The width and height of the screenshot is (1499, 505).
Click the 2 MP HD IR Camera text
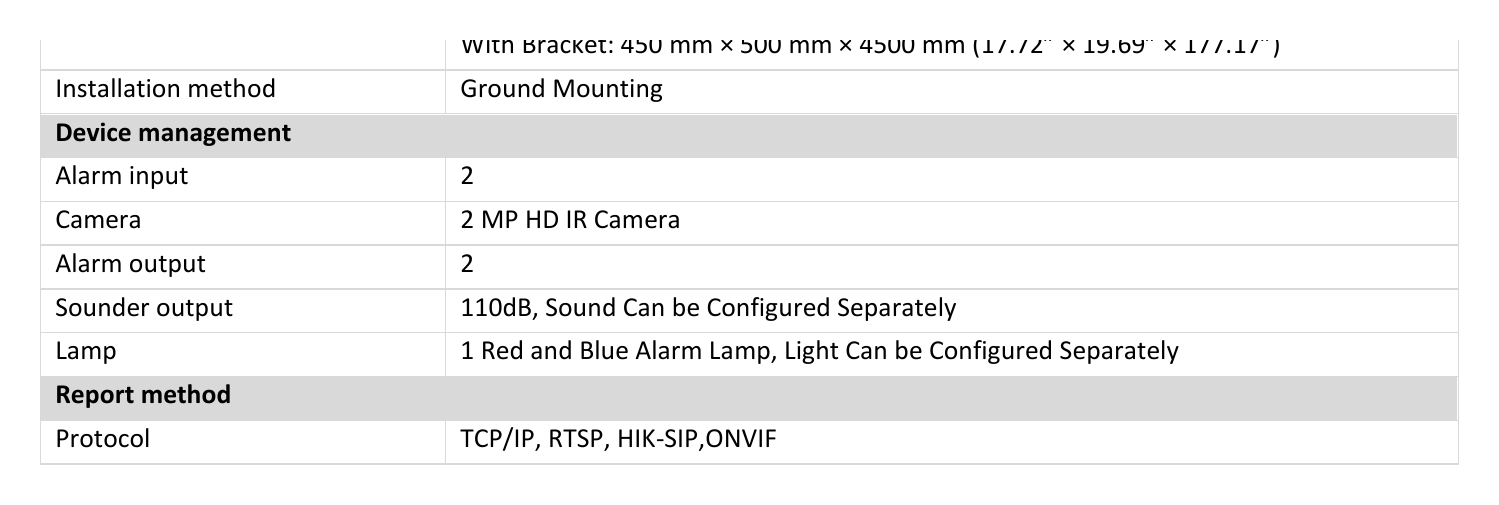pyautogui.click(x=570, y=220)
